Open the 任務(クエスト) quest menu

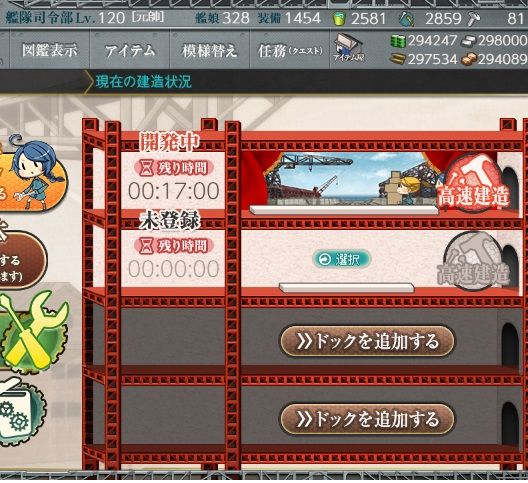tap(290, 51)
